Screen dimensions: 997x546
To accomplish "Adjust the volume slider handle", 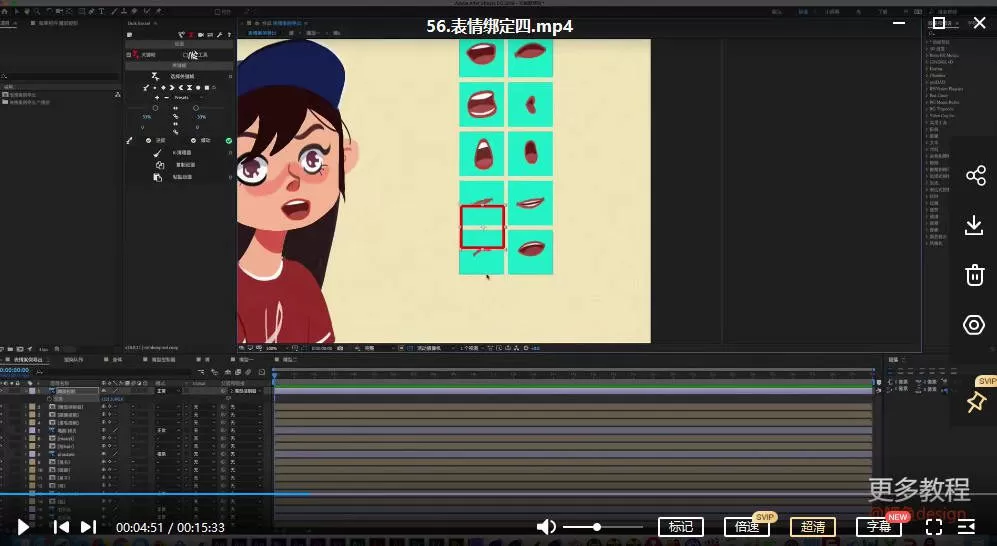I will 597,526.
